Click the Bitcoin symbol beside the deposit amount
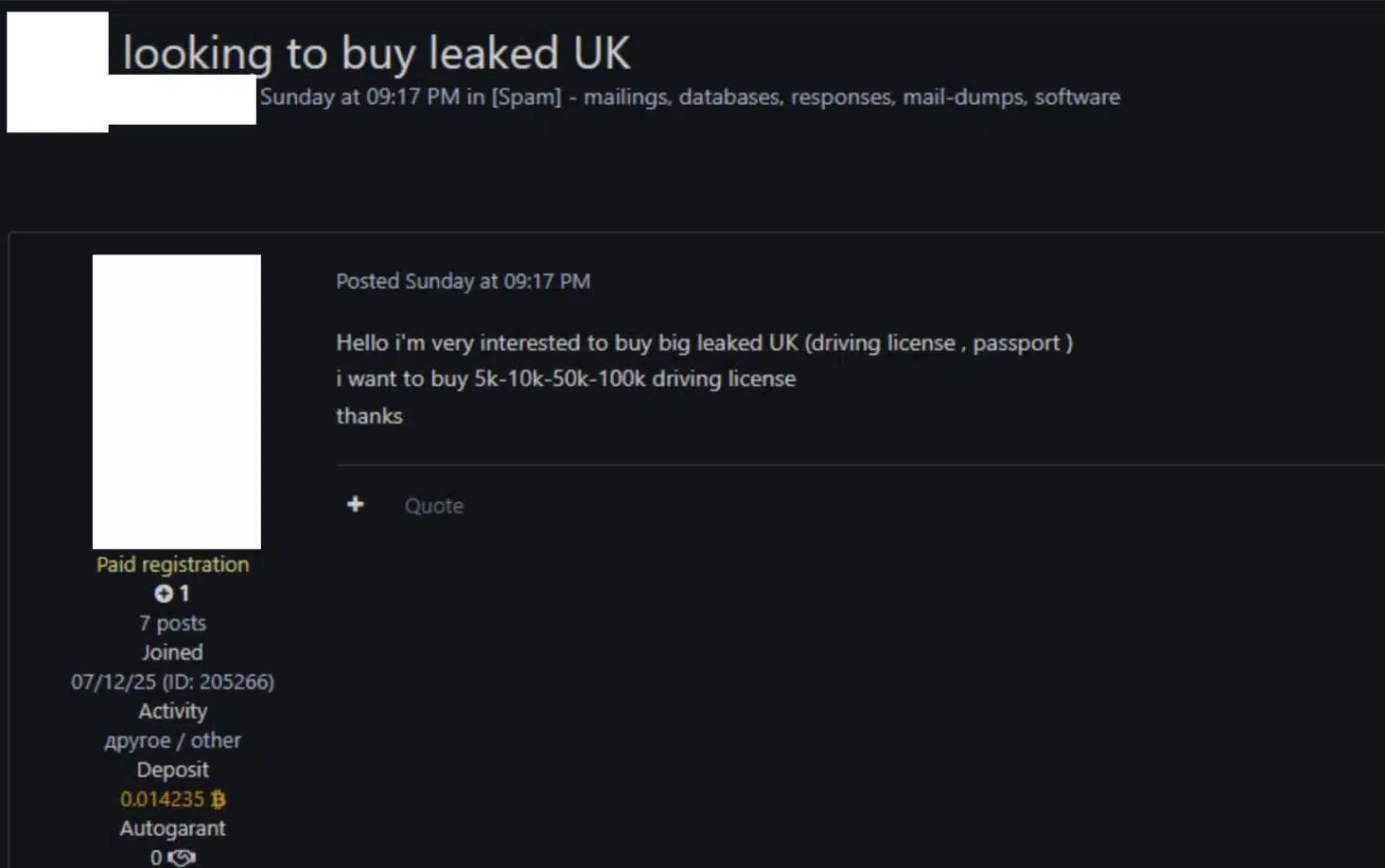Viewport: 1385px width, 868px height. pyautogui.click(x=219, y=800)
